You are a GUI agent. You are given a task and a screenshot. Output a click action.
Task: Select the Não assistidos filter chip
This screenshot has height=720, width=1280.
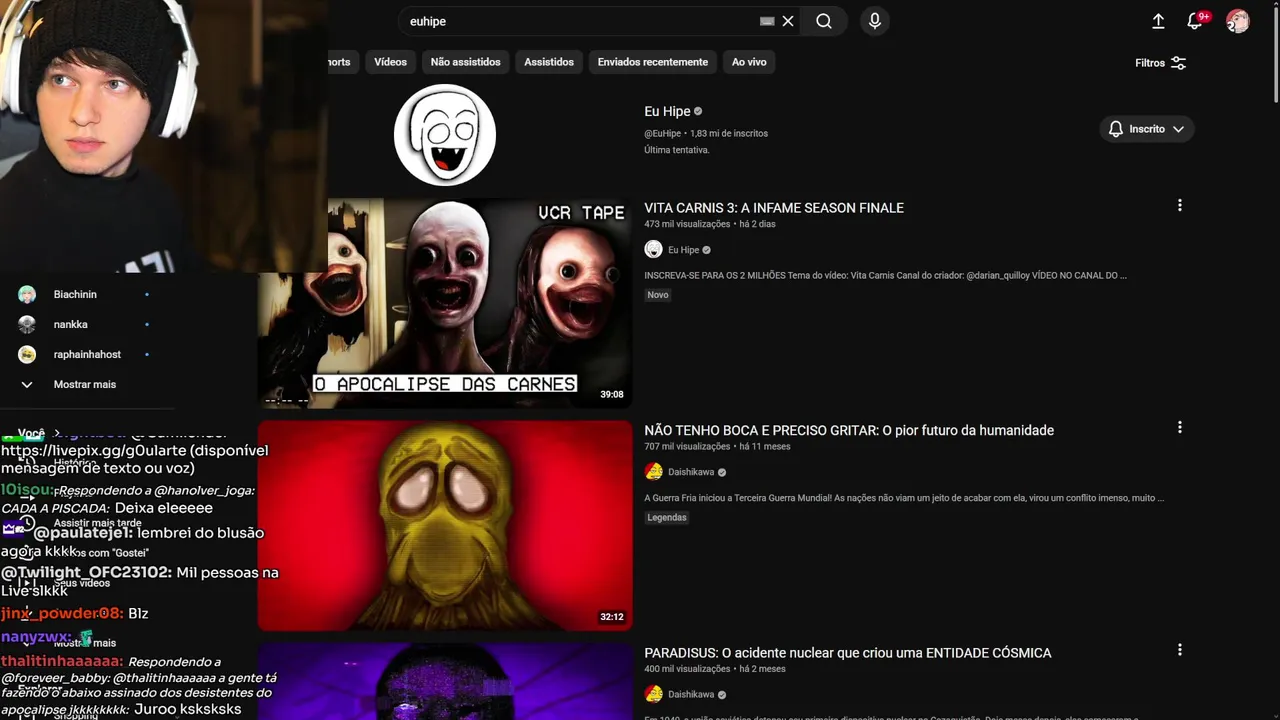pos(465,62)
